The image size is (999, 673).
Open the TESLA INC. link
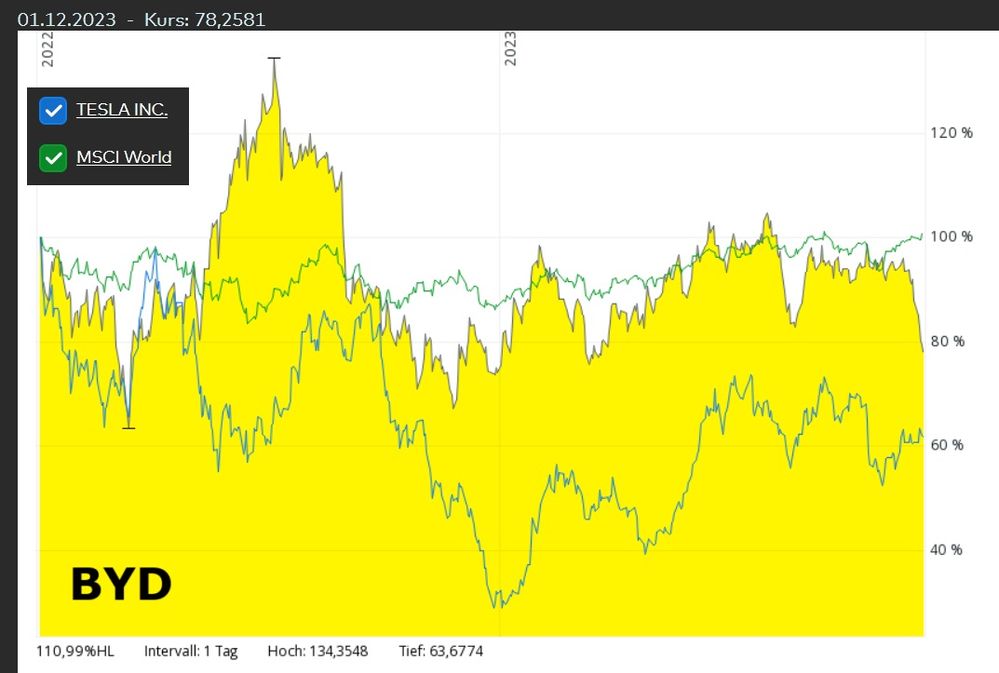pos(122,110)
